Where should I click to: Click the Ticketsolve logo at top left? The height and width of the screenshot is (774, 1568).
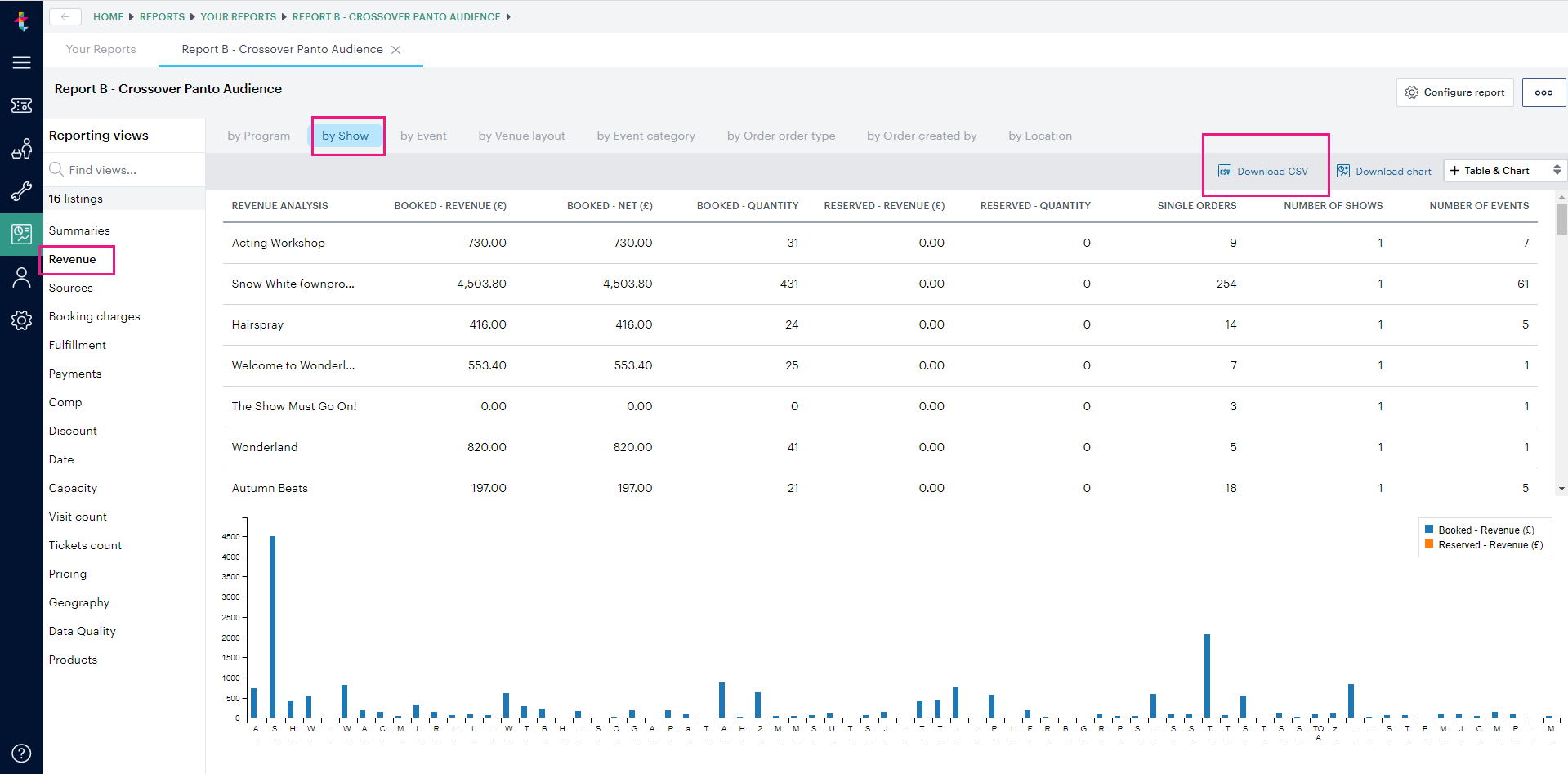21,22
